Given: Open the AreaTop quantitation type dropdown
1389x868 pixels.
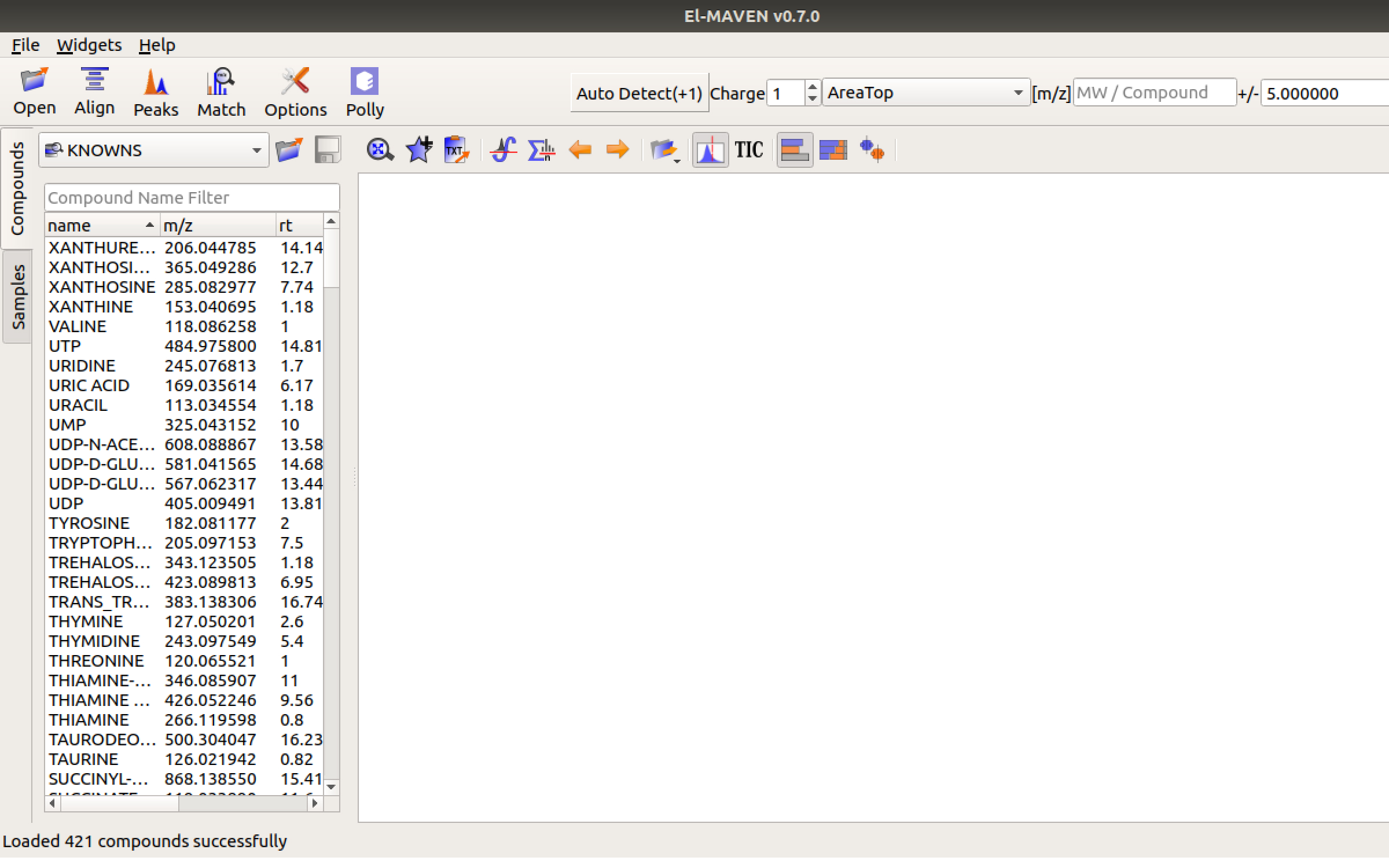Looking at the screenshot, I should 925,93.
